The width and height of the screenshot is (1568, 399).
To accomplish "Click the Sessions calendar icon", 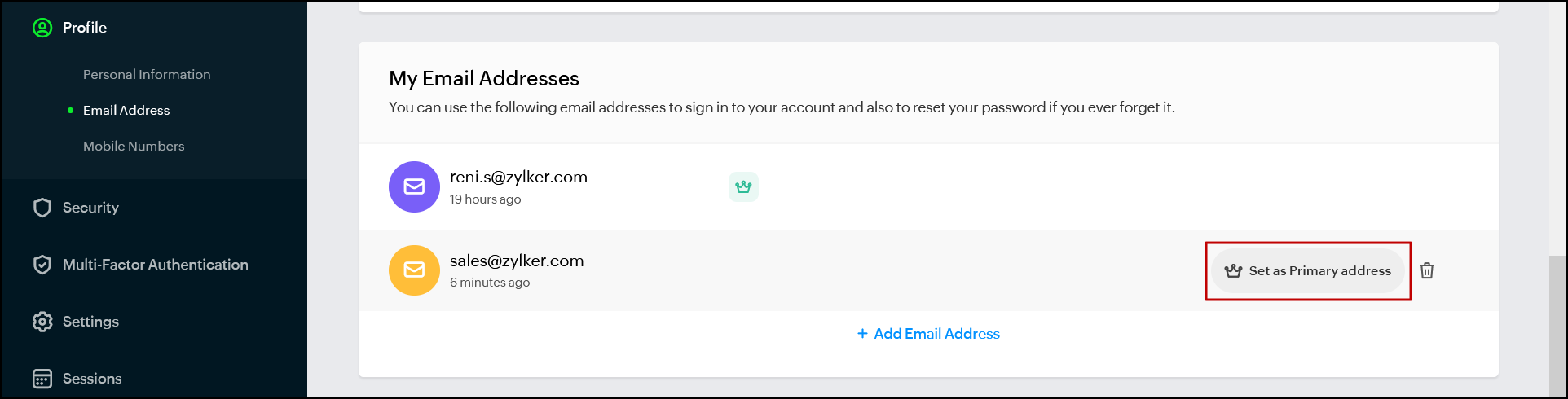I will click(42, 379).
